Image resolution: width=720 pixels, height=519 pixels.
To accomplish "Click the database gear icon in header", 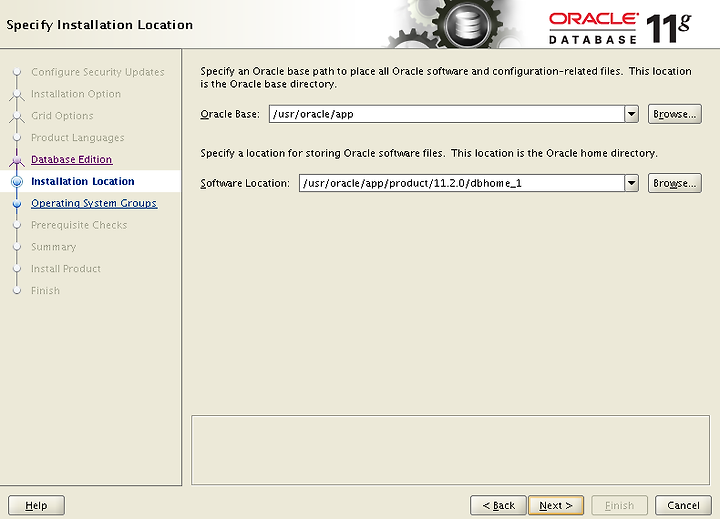I will 468,24.
